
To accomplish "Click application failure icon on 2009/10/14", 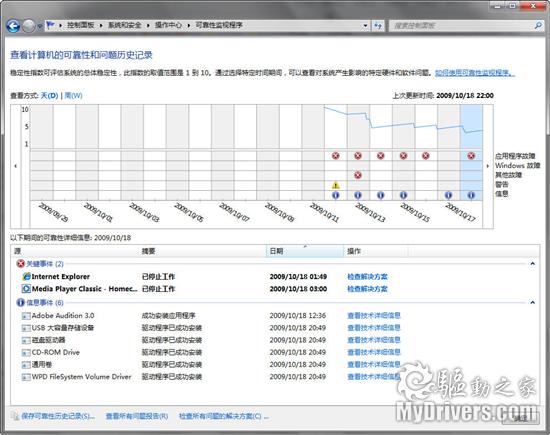I will tap(381, 155).
